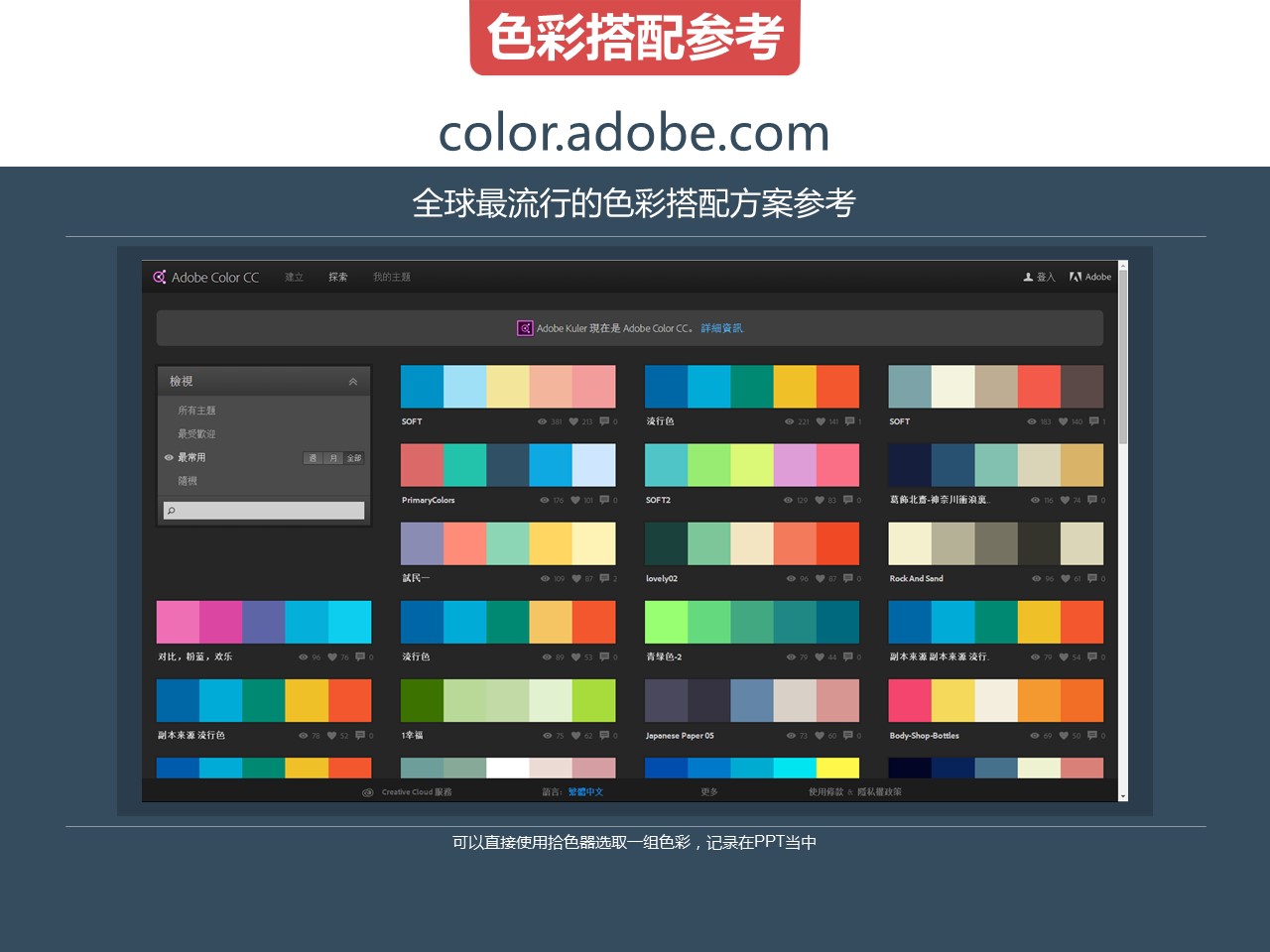Image resolution: width=1270 pixels, height=952 pixels.
Task: Open the Japanese Paper 05 palette thumbnail
Action: click(752, 700)
